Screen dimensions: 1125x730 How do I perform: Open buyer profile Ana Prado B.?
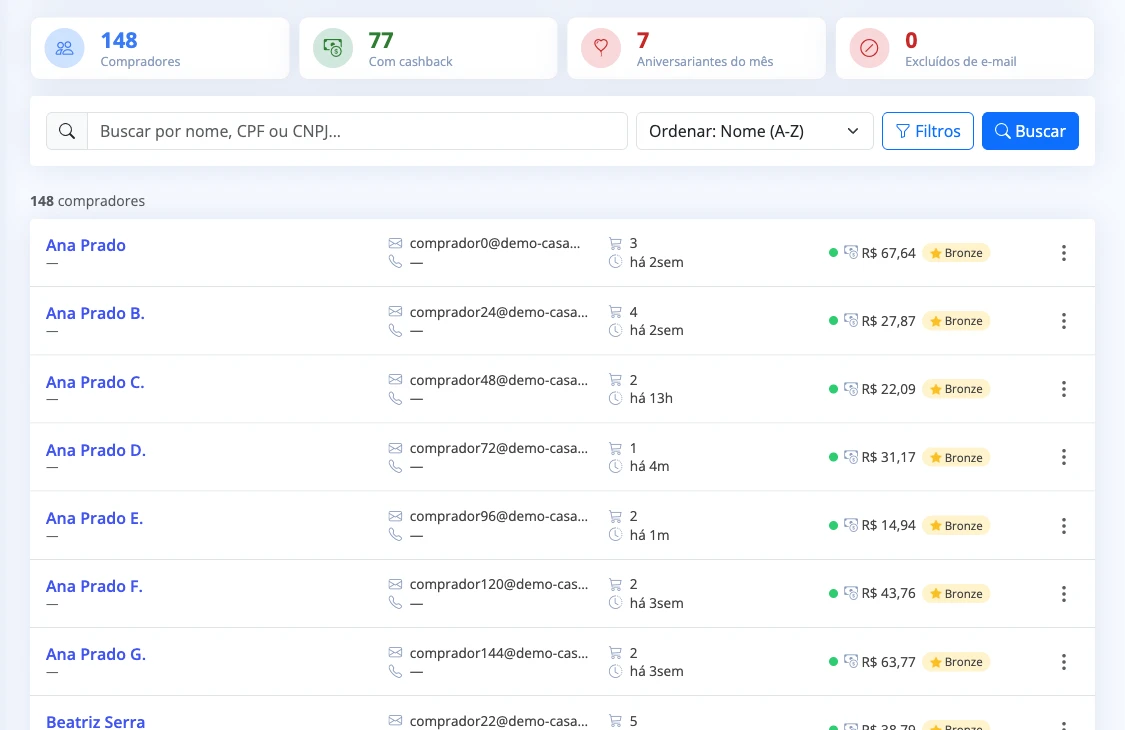click(95, 314)
